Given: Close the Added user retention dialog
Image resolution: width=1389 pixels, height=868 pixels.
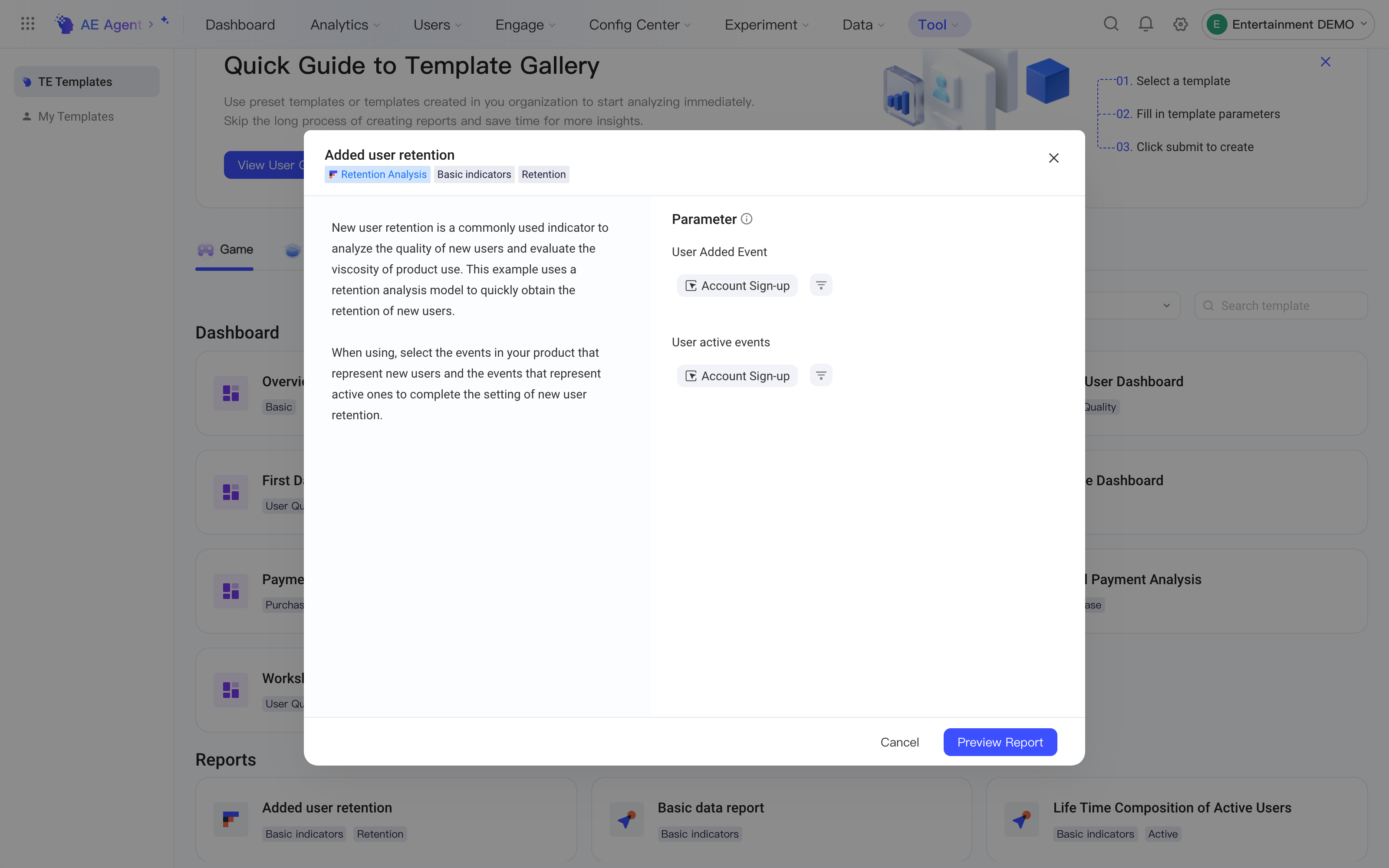Looking at the screenshot, I should coord(1054,158).
